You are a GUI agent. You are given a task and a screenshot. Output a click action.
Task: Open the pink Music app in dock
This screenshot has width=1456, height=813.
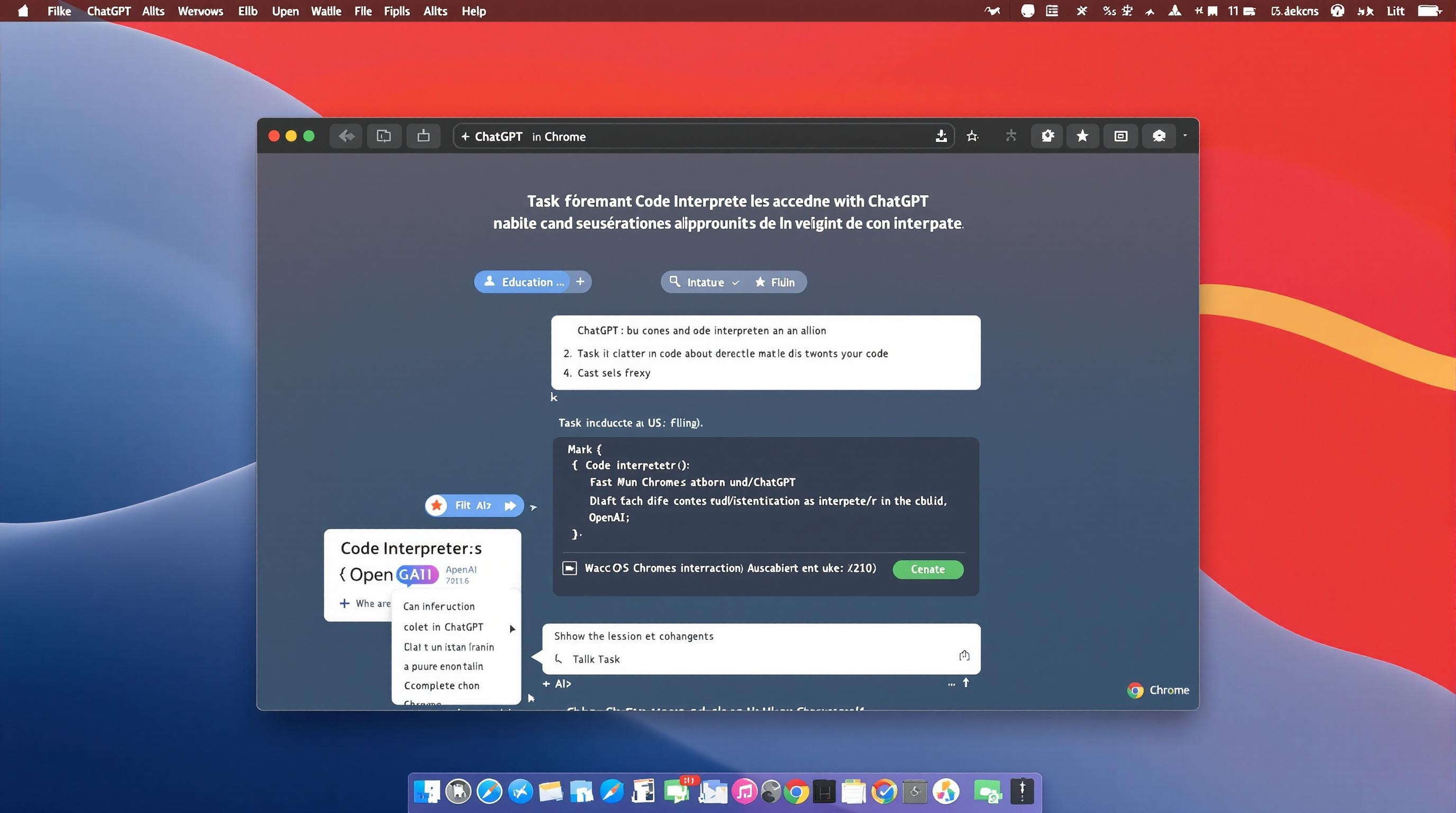[744, 791]
